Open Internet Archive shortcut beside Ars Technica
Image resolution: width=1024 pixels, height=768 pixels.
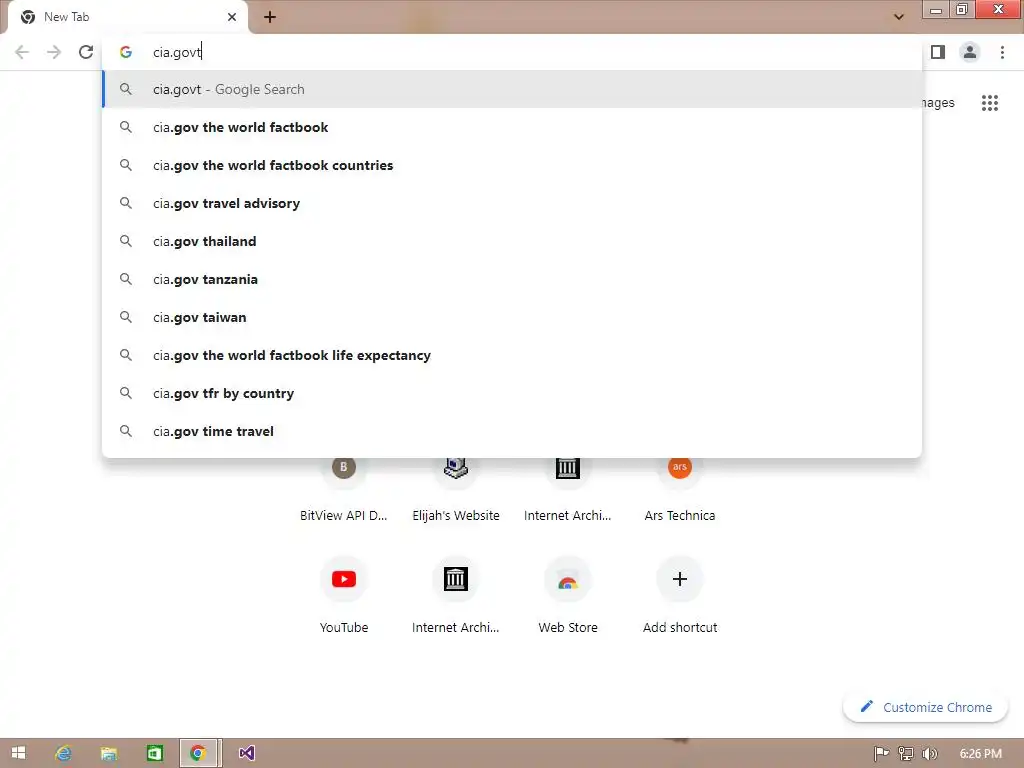(568, 490)
